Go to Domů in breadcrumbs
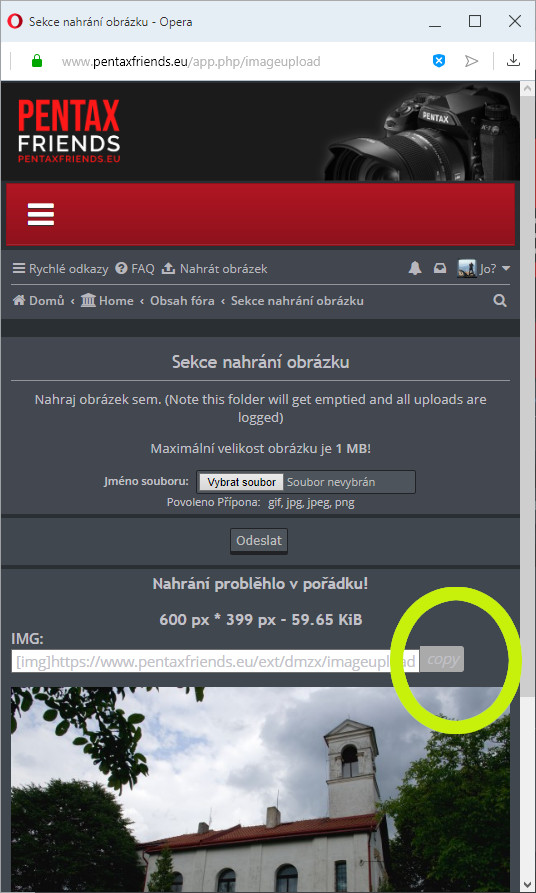Screen dimensions: 536x893 (39, 301)
